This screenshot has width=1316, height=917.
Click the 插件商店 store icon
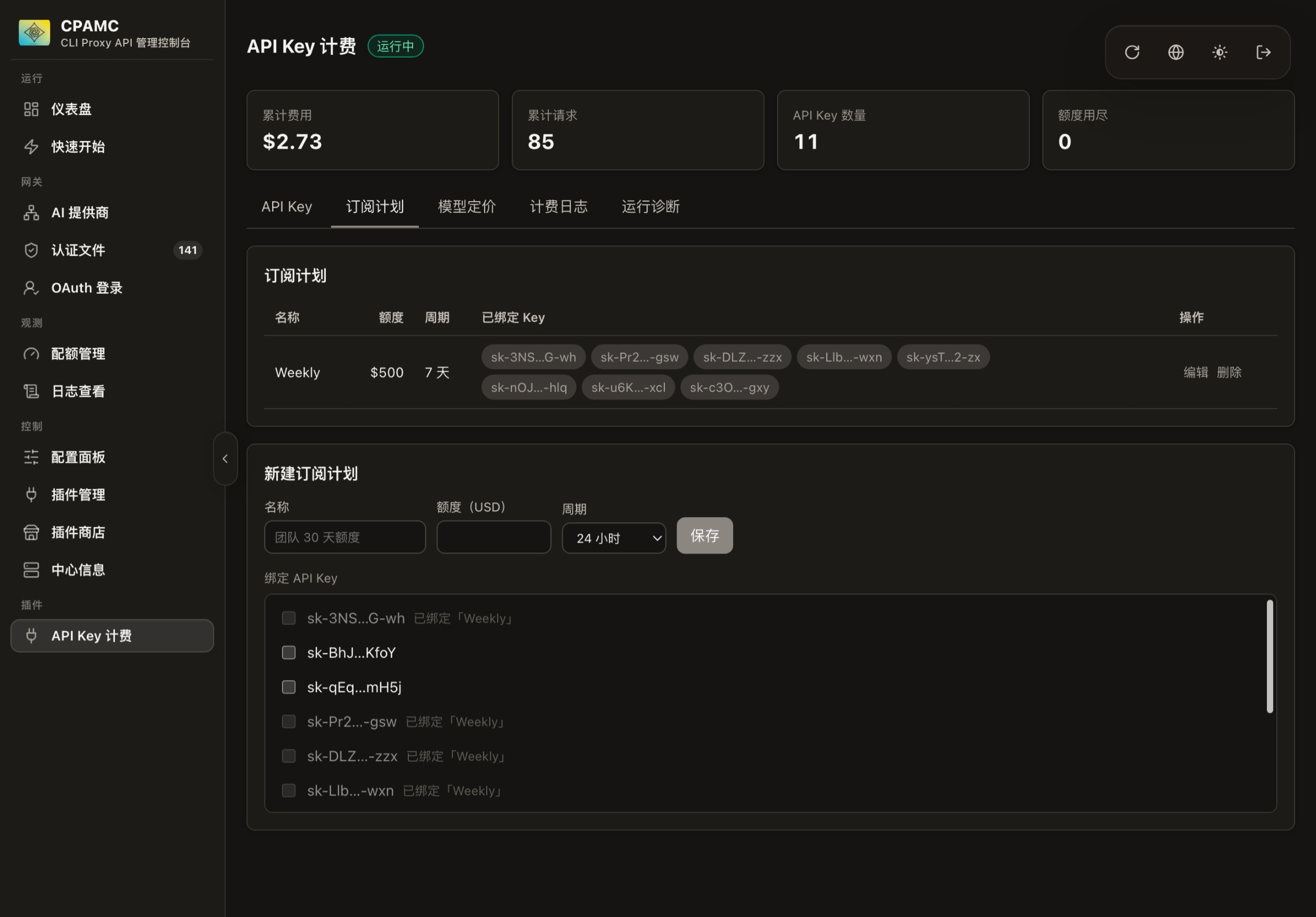point(31,532)
